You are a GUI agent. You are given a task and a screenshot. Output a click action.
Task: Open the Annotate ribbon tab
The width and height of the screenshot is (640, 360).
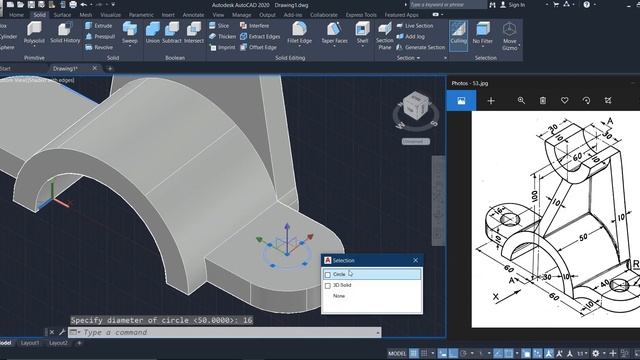[193, 15]
